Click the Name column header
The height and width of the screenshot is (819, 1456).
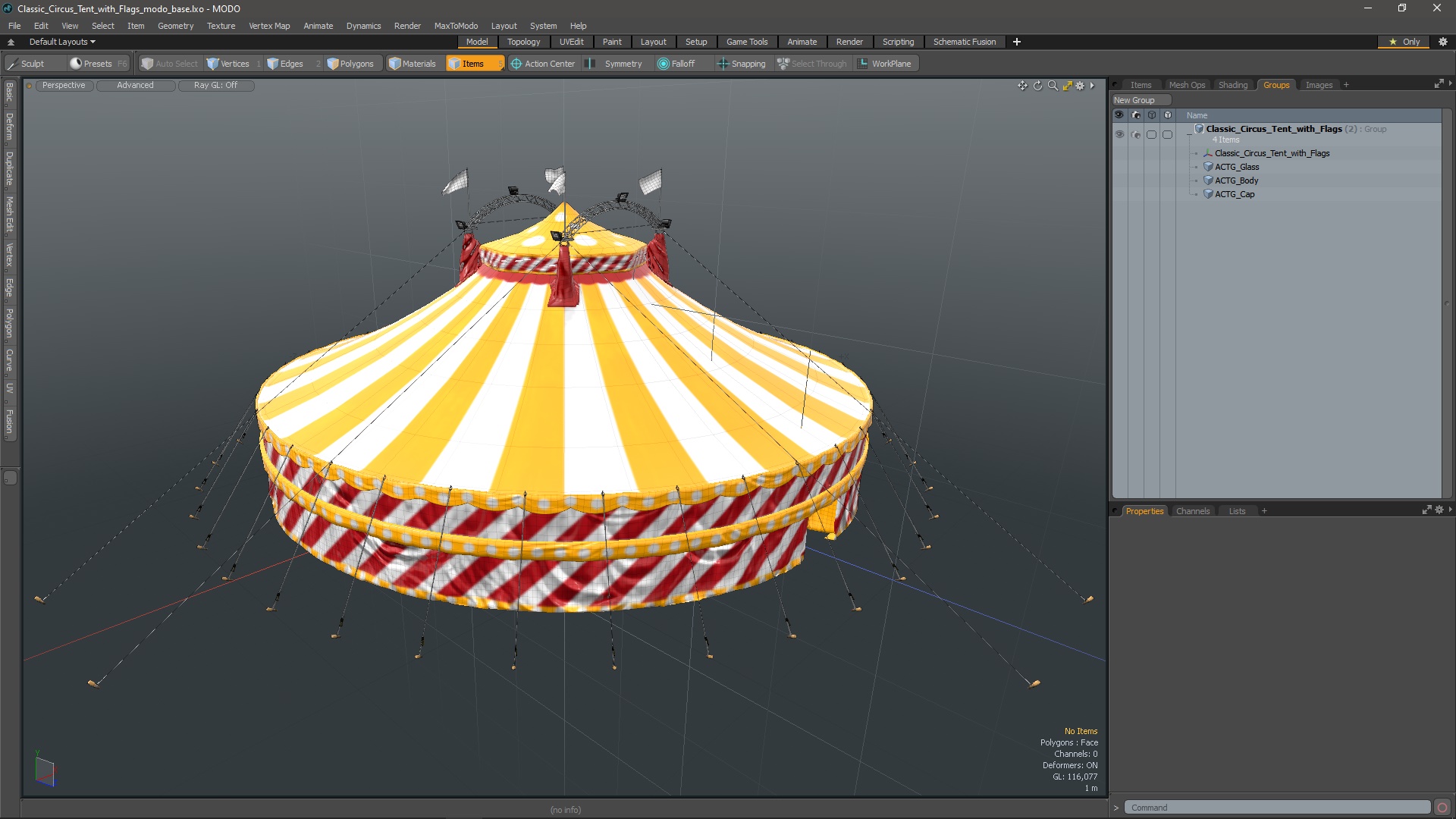[x=1197, y=115]
